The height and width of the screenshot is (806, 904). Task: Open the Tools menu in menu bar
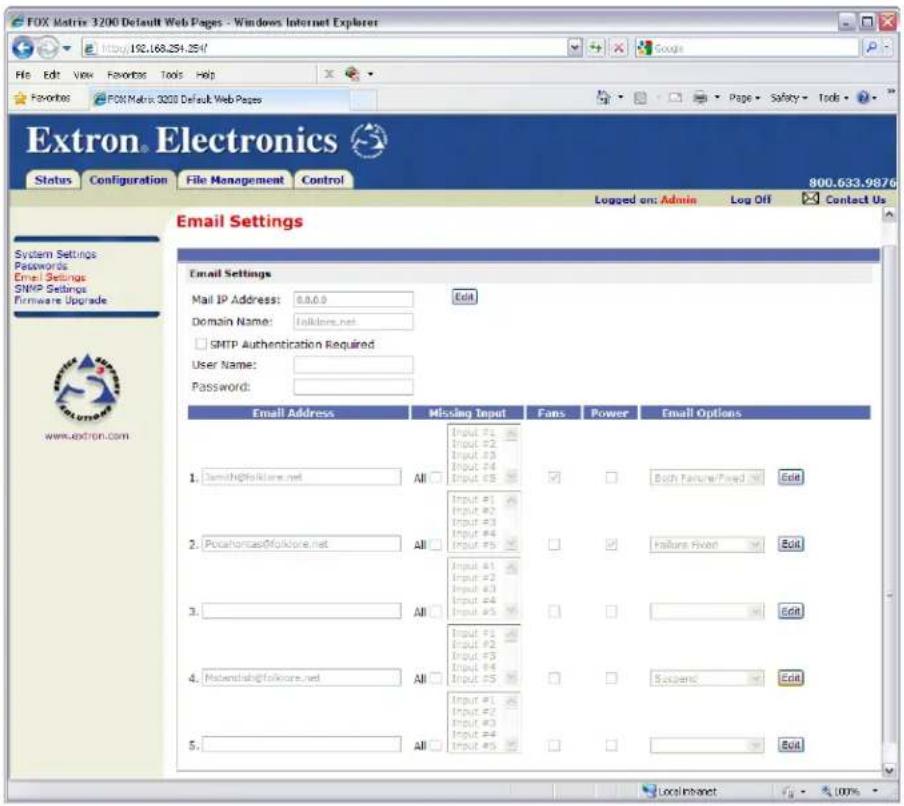pos(171,74)
